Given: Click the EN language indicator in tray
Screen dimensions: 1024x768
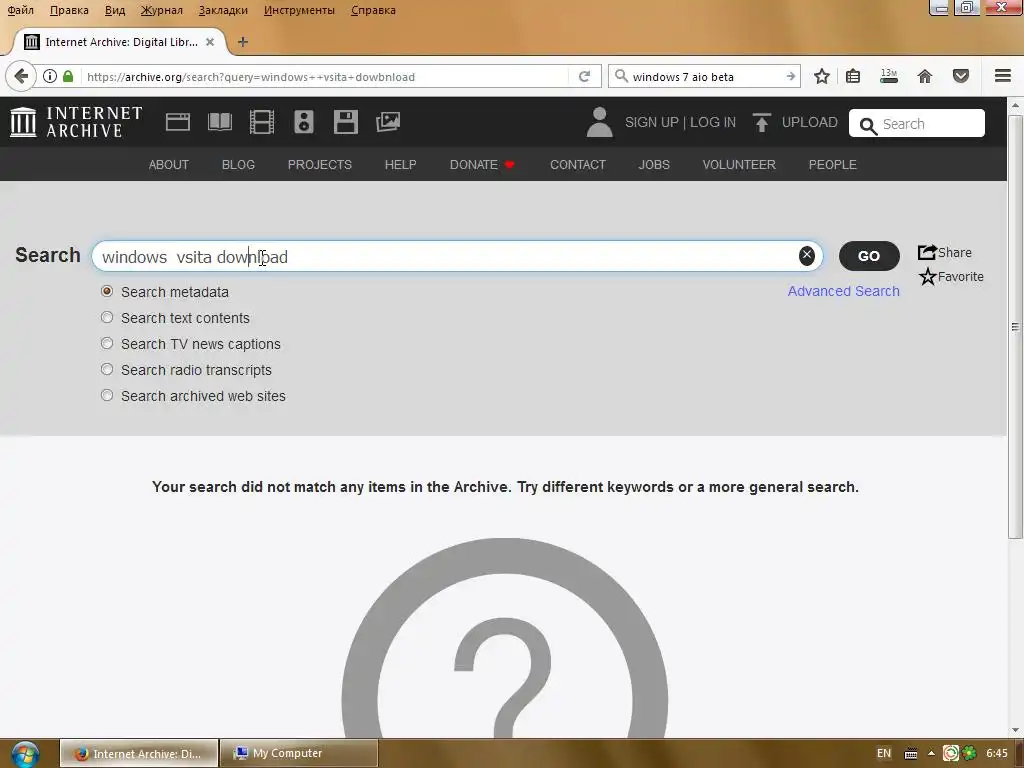Looking at the screenshot, I should pos(884,753).
